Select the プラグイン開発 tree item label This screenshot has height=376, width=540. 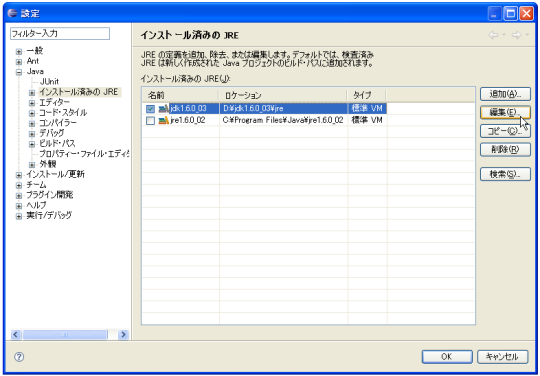pyautogui.click(x=50, y=195)
